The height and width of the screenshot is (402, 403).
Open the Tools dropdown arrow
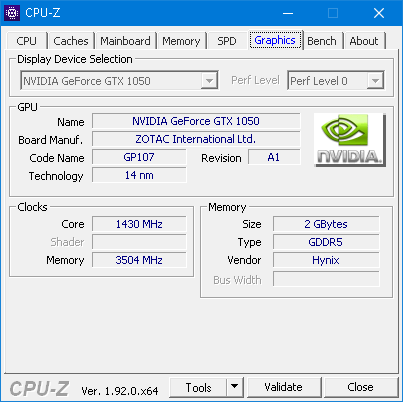tap(235, 387)
